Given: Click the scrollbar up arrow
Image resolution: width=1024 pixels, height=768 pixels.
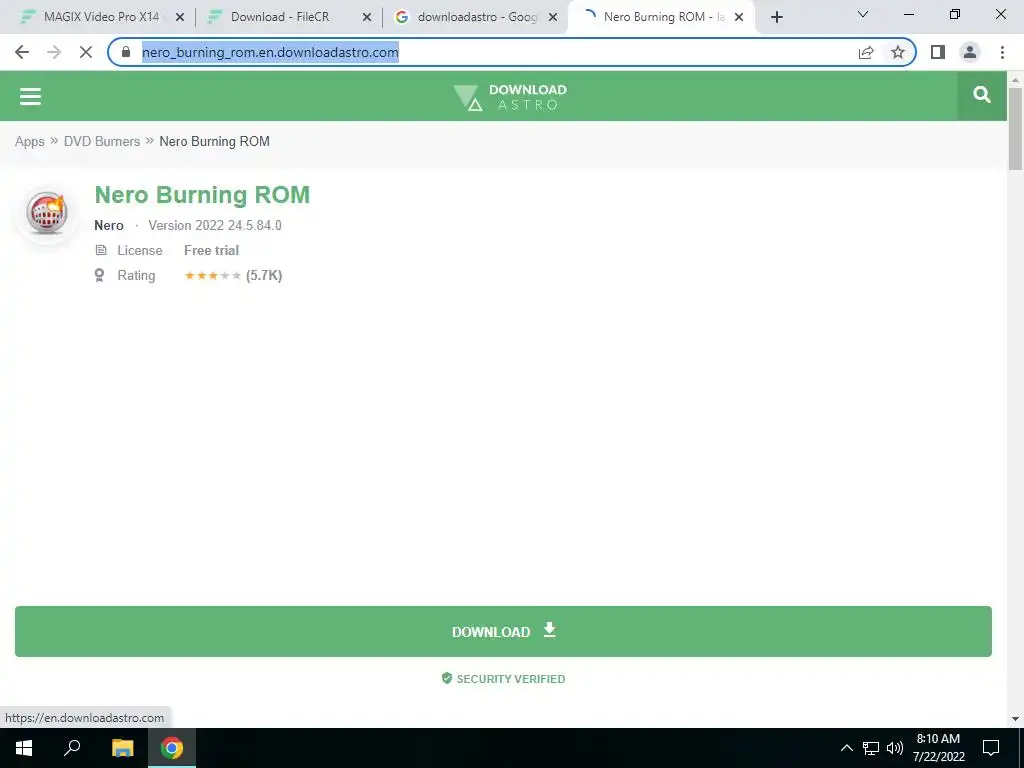Looking at the screenshot, I should [x=1015, y=80].
